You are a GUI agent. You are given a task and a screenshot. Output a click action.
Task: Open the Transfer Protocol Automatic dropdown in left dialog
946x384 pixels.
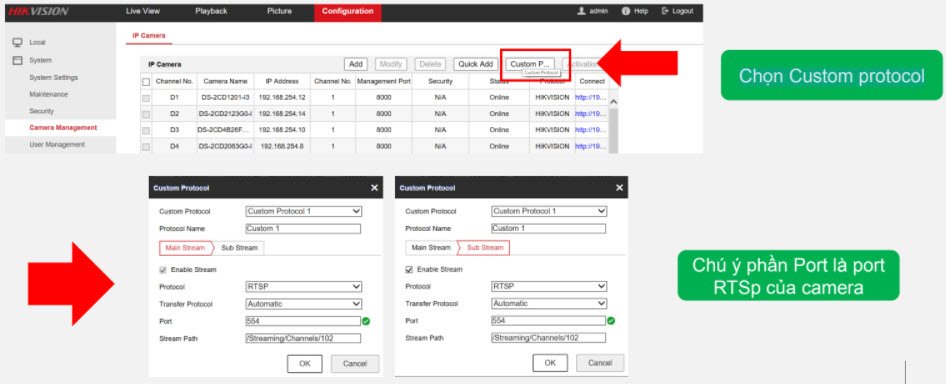[304, 304]
